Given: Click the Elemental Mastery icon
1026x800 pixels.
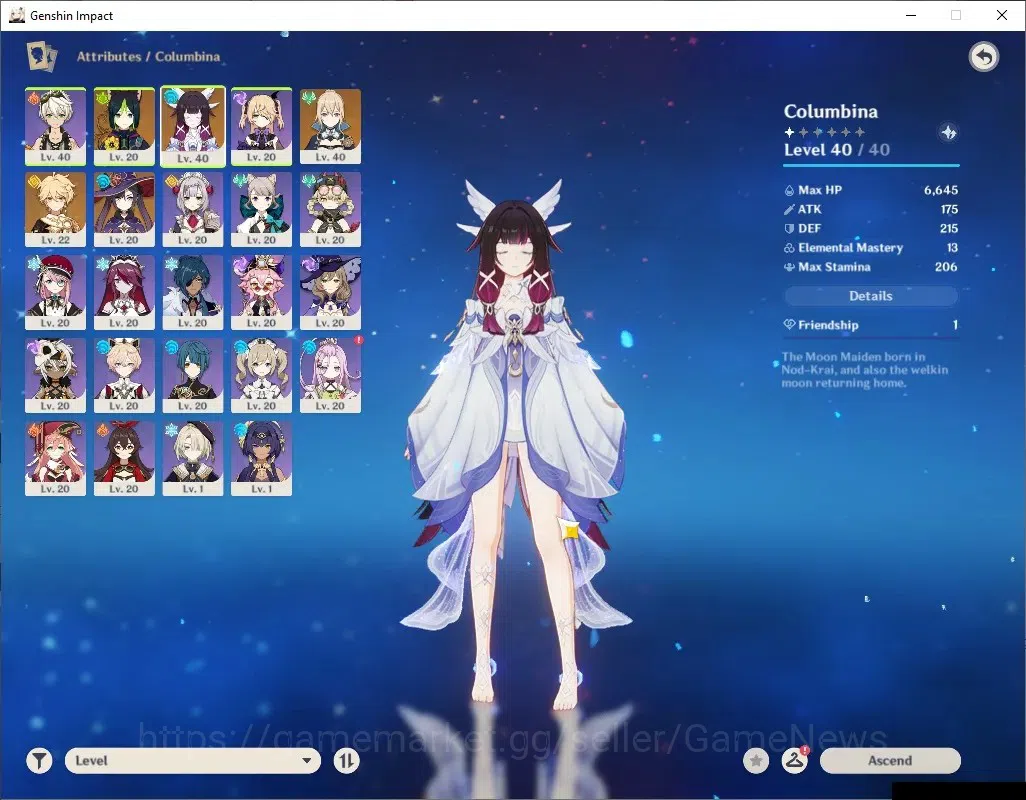Looking at the screenshot, I should tap(789, 248).
